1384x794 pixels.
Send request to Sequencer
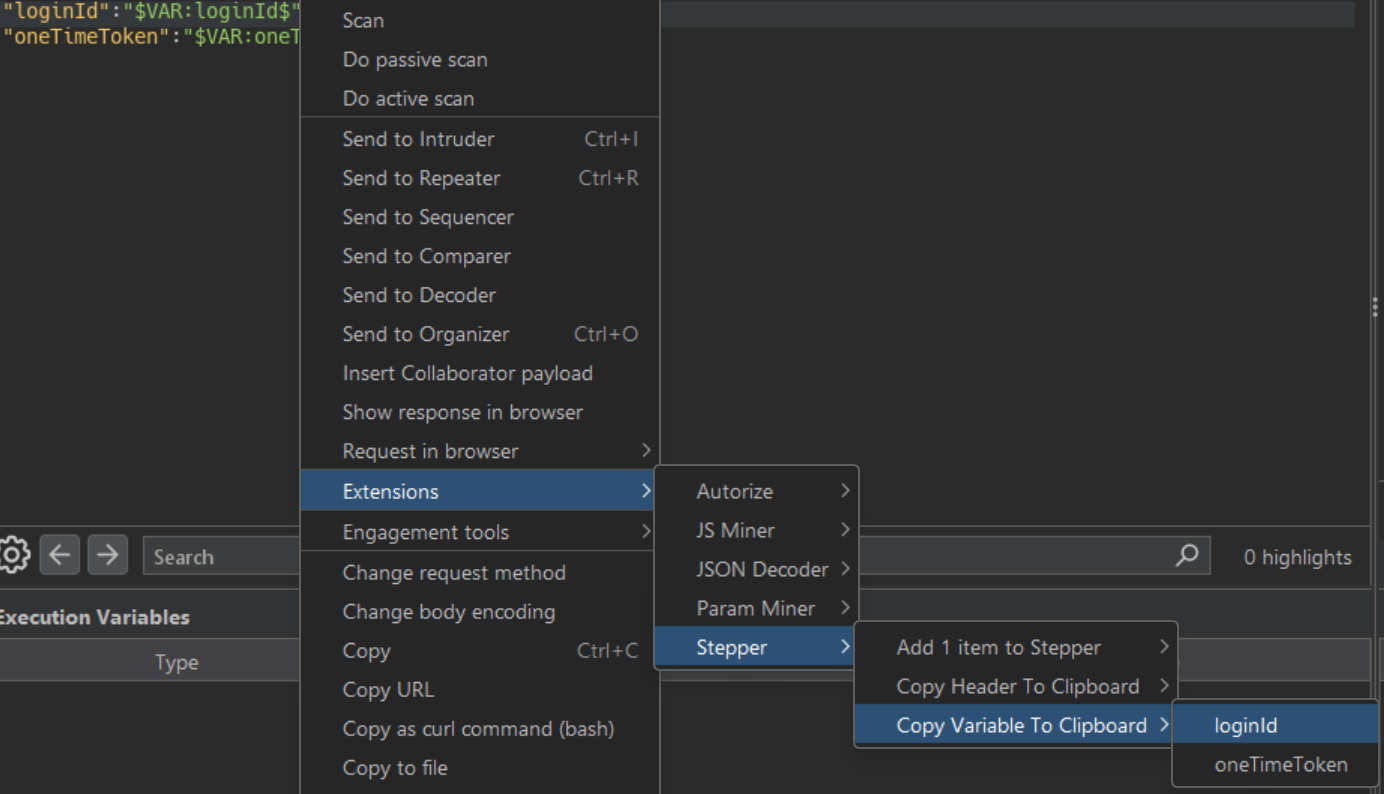click(x=480, y=217)
